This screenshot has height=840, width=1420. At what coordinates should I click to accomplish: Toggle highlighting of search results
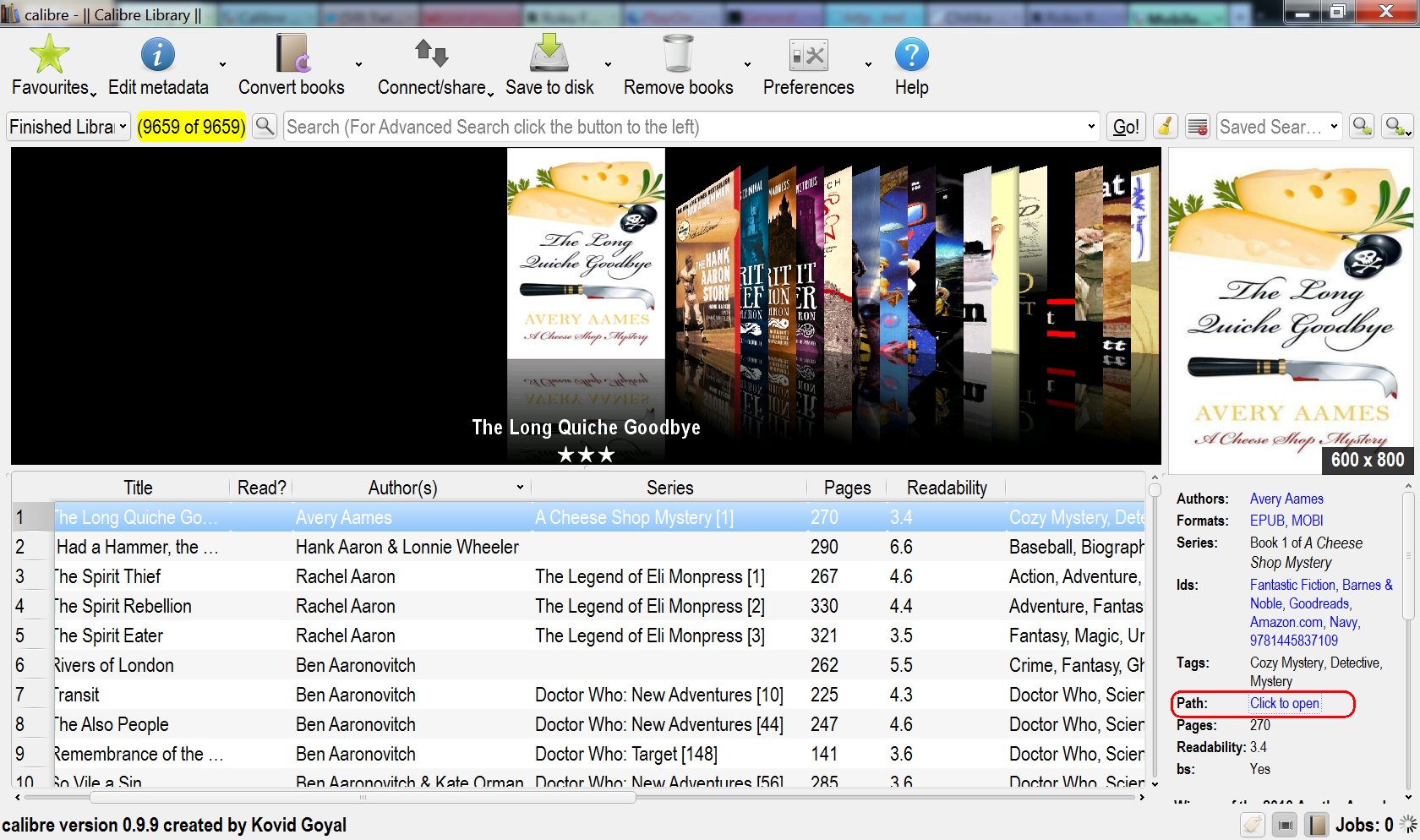1198,127
